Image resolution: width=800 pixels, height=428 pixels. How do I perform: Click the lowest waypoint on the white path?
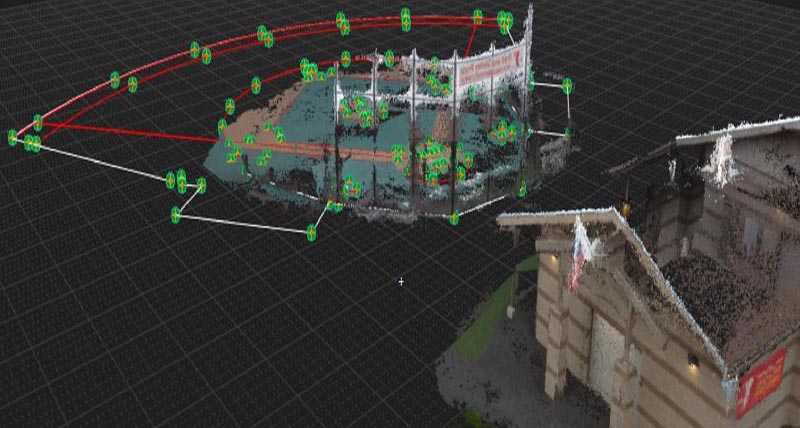pyautogui.click(x=311, y=233)
